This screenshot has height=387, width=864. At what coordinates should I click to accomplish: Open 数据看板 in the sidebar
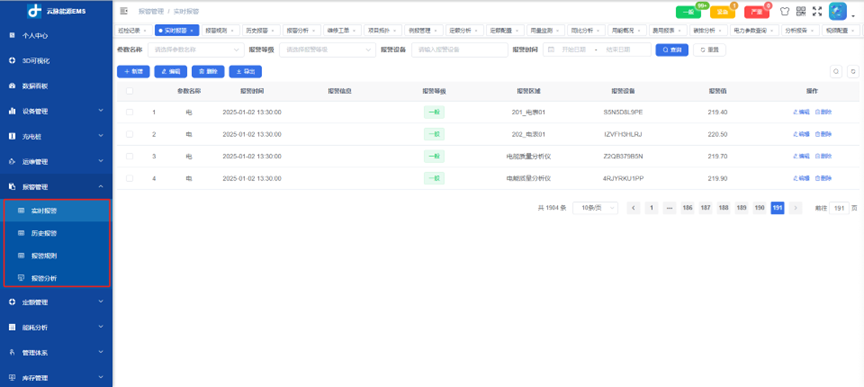tap(35, 86)
